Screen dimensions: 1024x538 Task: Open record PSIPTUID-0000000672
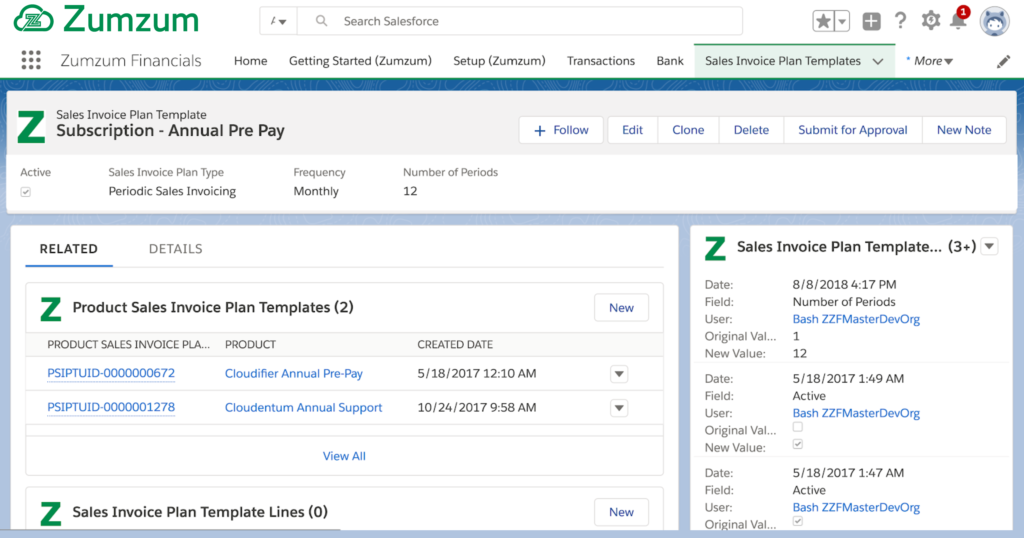(x=111, y=373)
